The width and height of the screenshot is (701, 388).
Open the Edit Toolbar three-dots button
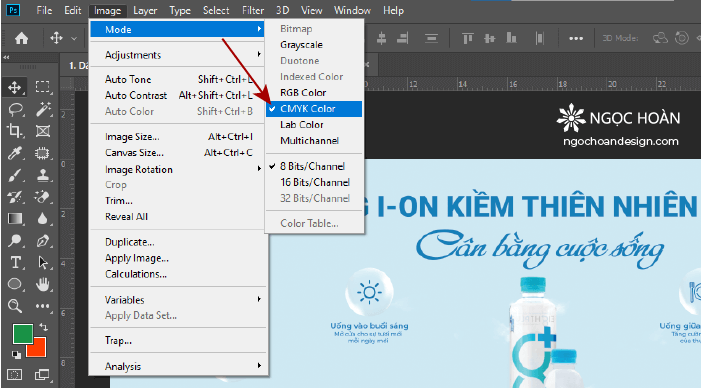(x=43, y=306)
